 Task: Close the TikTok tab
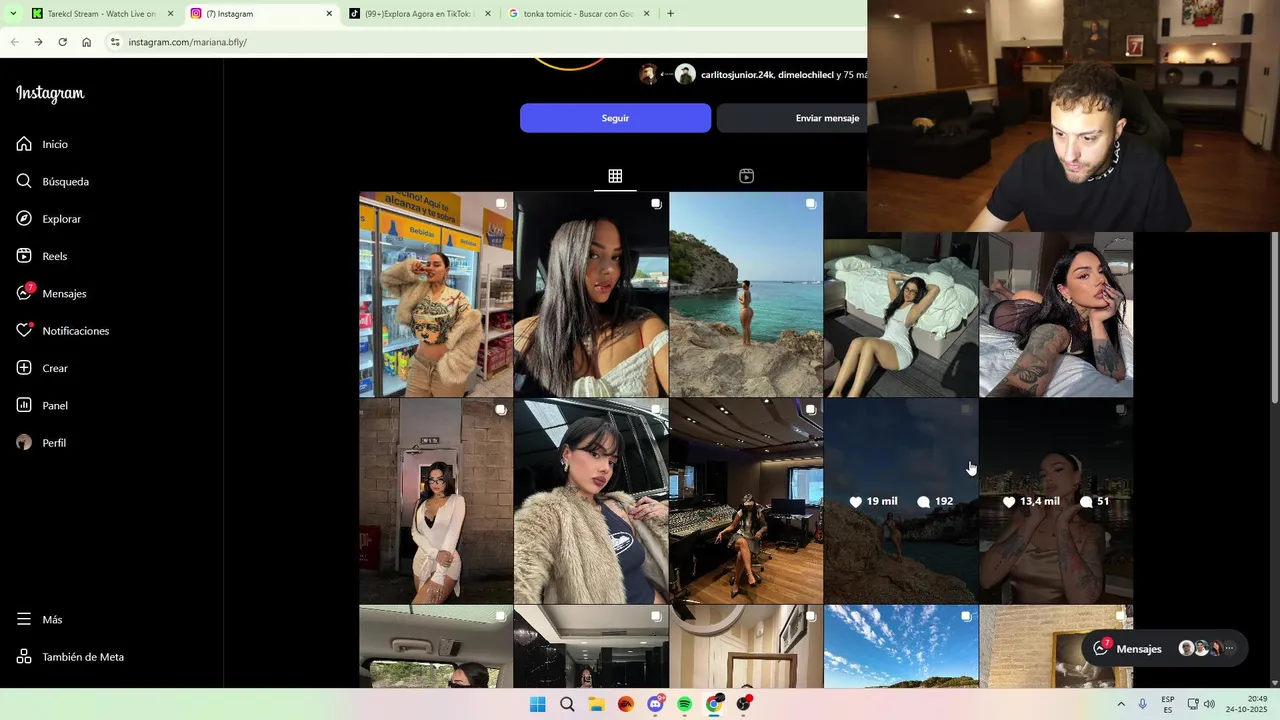pyautogui.click(x=488, y=14)
